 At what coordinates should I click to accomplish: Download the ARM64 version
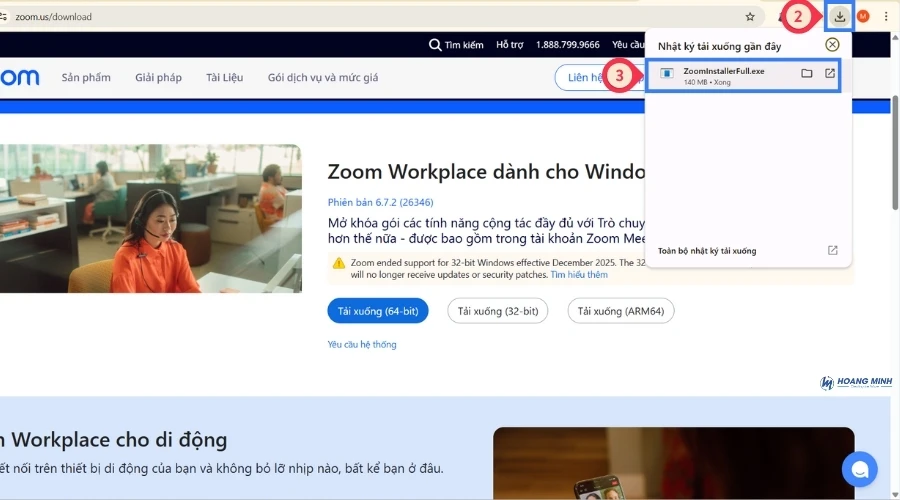(x=620, y=311)
